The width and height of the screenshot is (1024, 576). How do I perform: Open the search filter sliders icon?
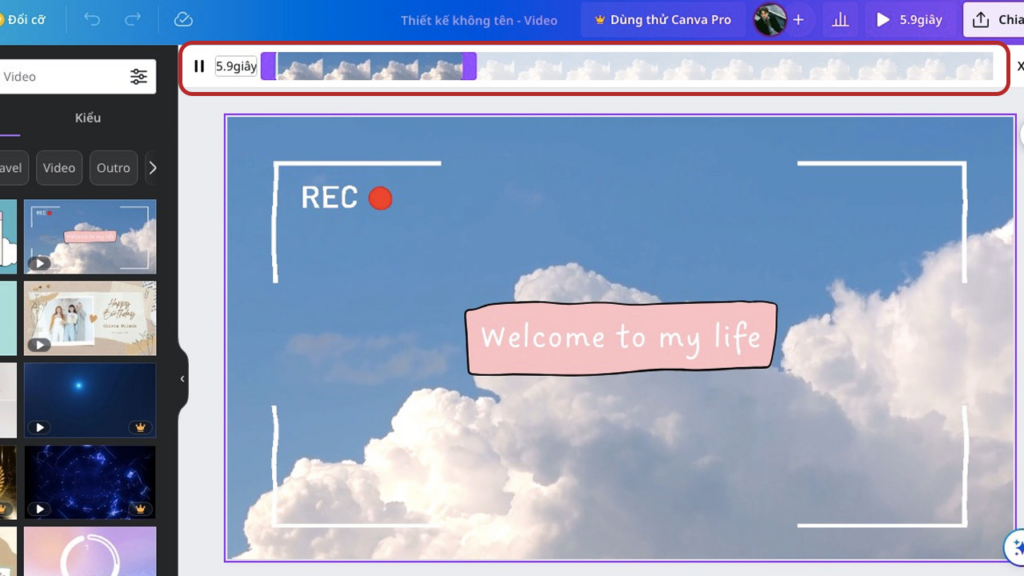coord(138,77)
